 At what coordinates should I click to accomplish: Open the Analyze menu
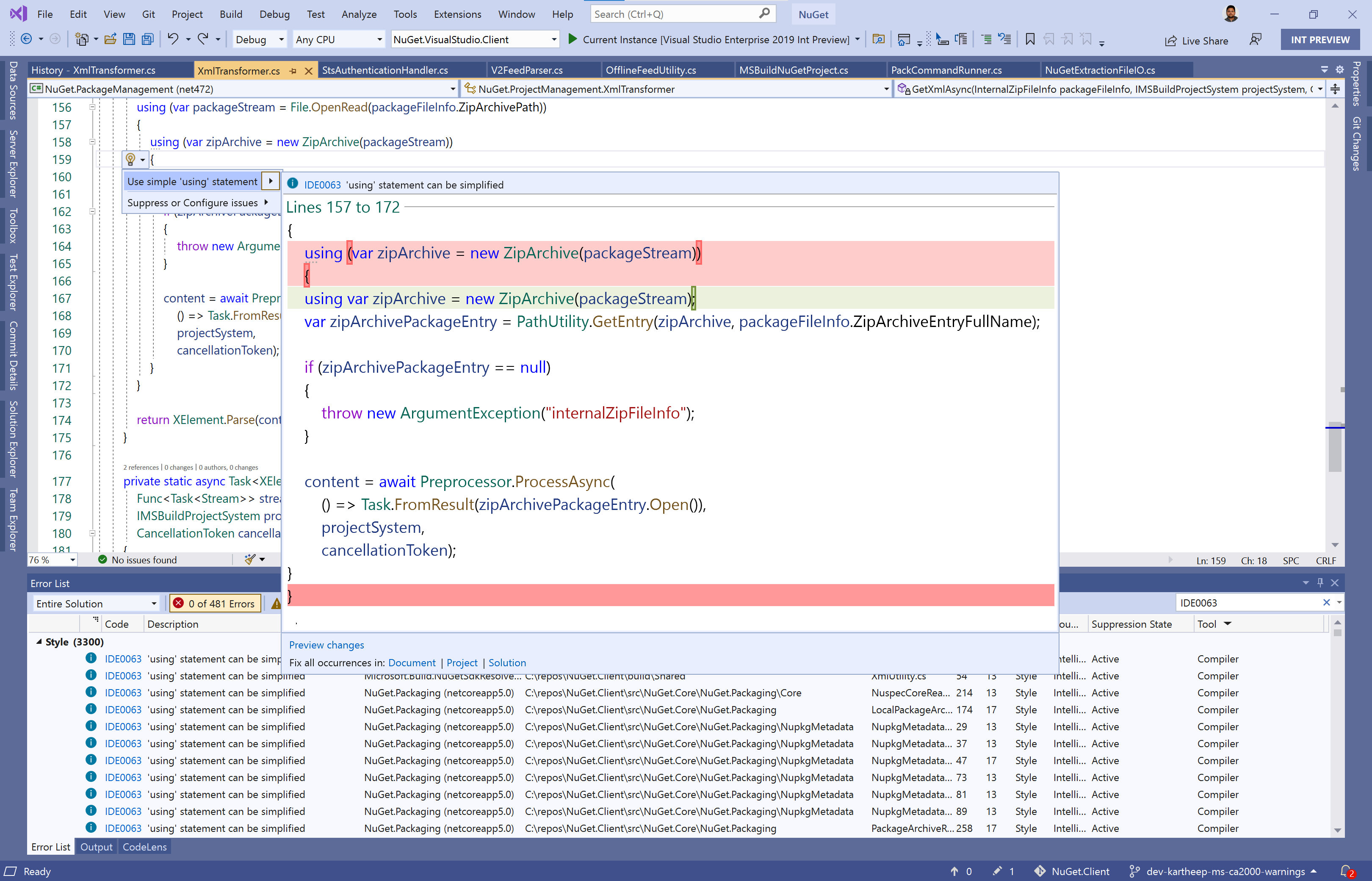tap(359, 14)
